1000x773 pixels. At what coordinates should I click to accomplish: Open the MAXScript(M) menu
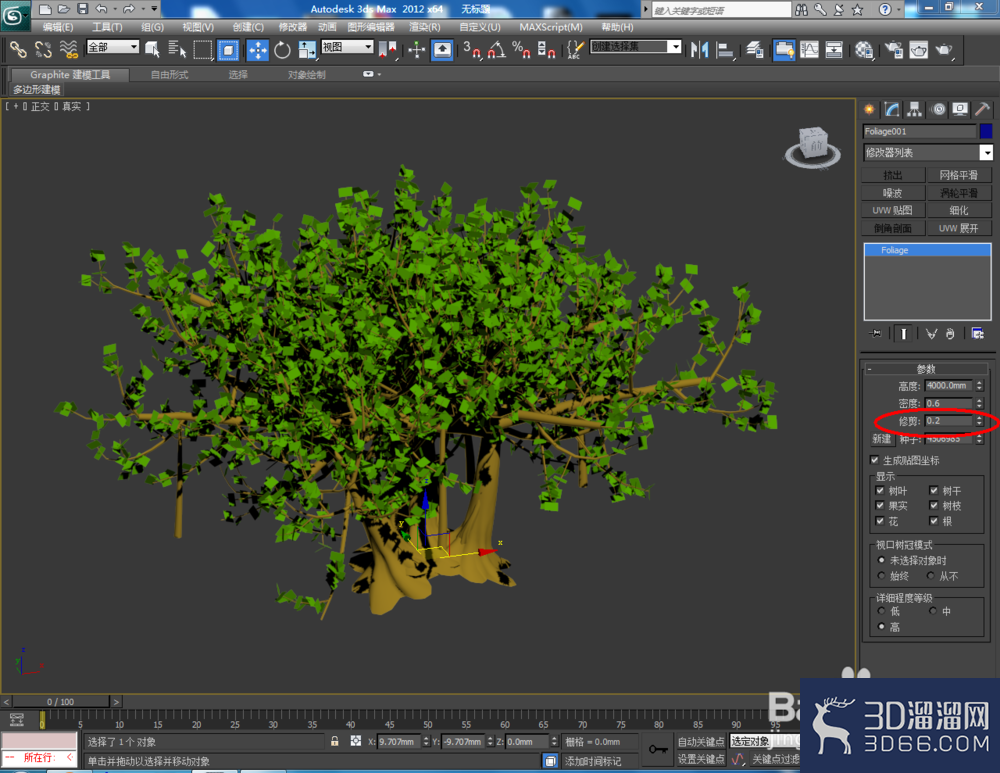551,27
